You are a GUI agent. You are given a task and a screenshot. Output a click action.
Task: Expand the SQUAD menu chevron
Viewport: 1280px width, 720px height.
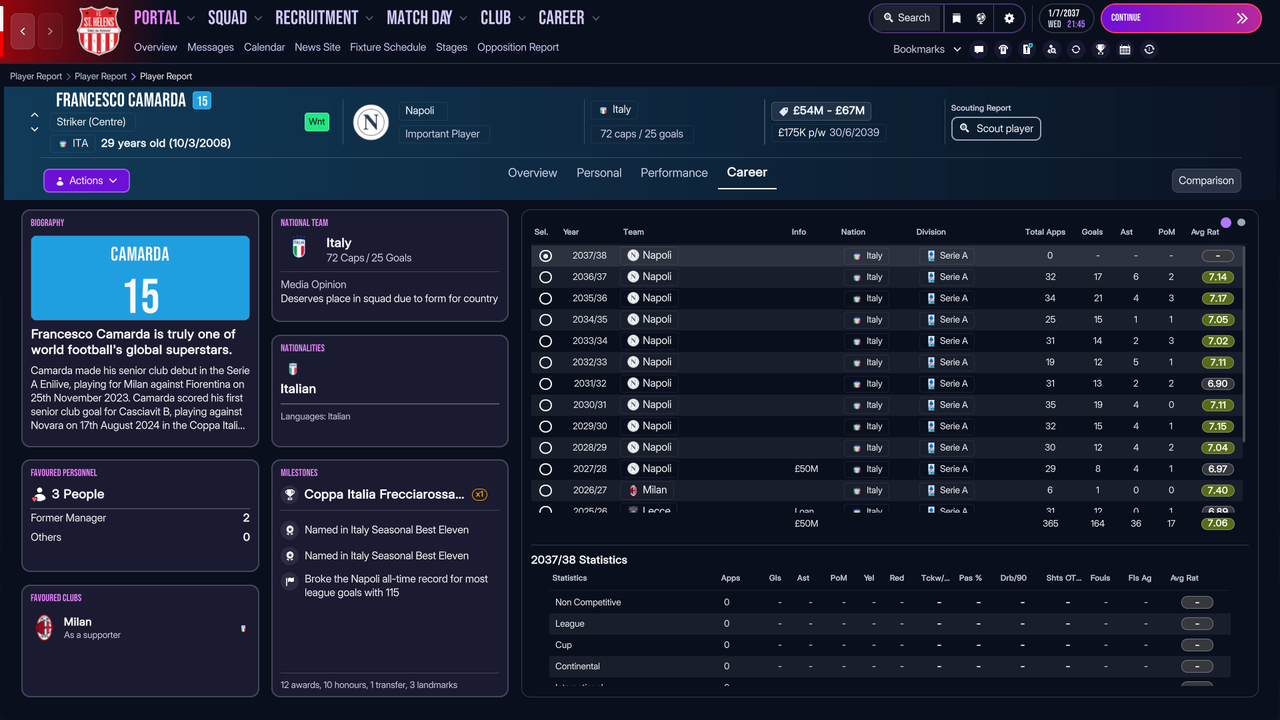(258, 18)
